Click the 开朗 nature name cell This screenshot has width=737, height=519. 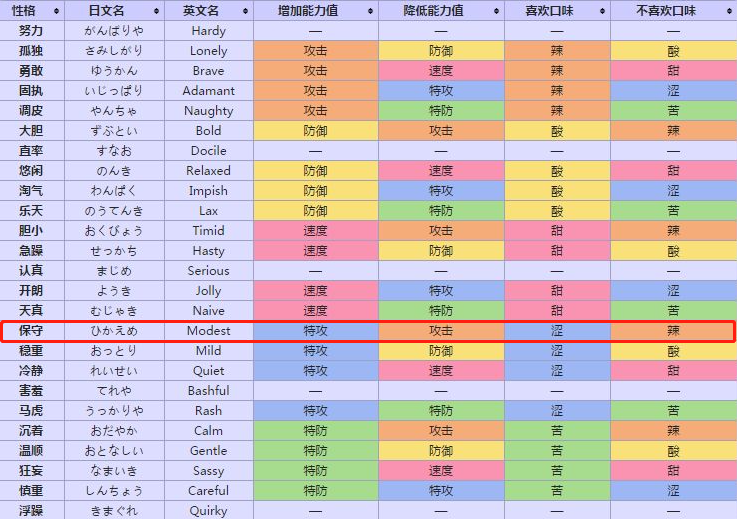coord(32,291)
